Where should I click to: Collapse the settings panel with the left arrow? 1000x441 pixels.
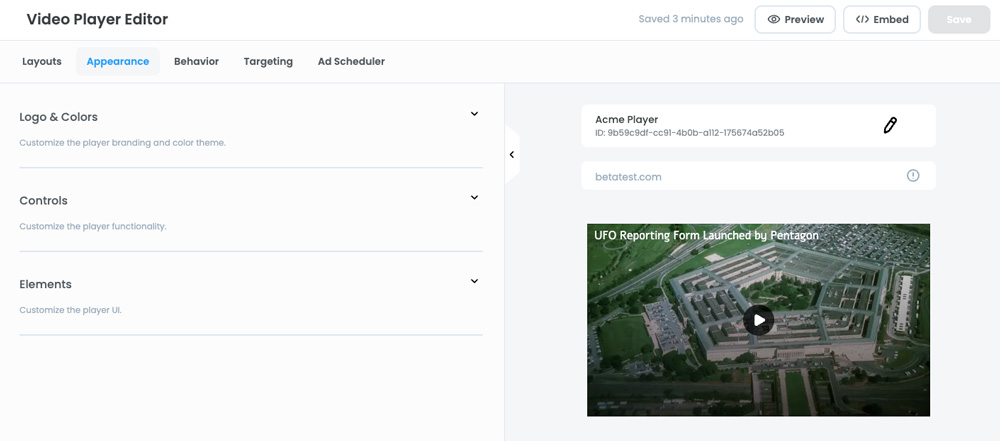click(x=512, y=155)
